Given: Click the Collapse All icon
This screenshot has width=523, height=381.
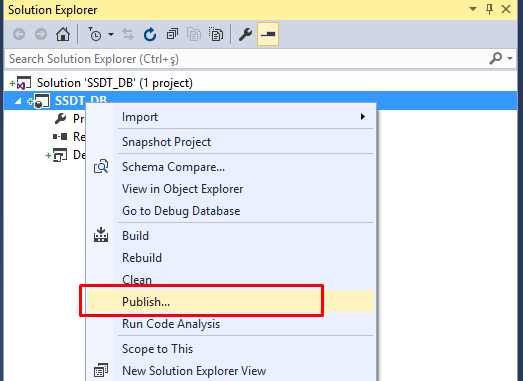Looking at the screenshot, I should (172, 34).
